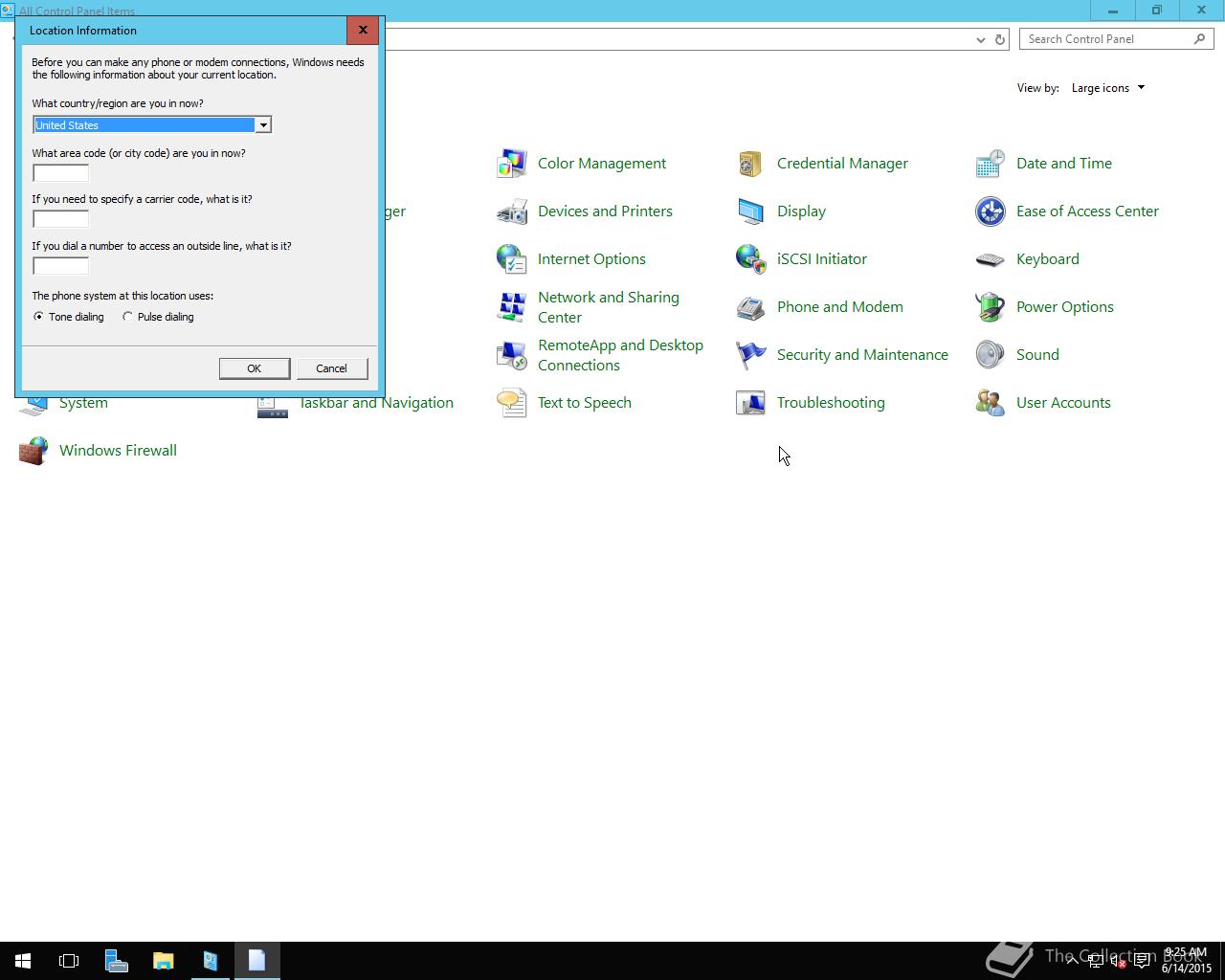Open the Action Center notification icon
Image resolution: width=1225 pixels, height=980 pixels.
point(1143,961)
